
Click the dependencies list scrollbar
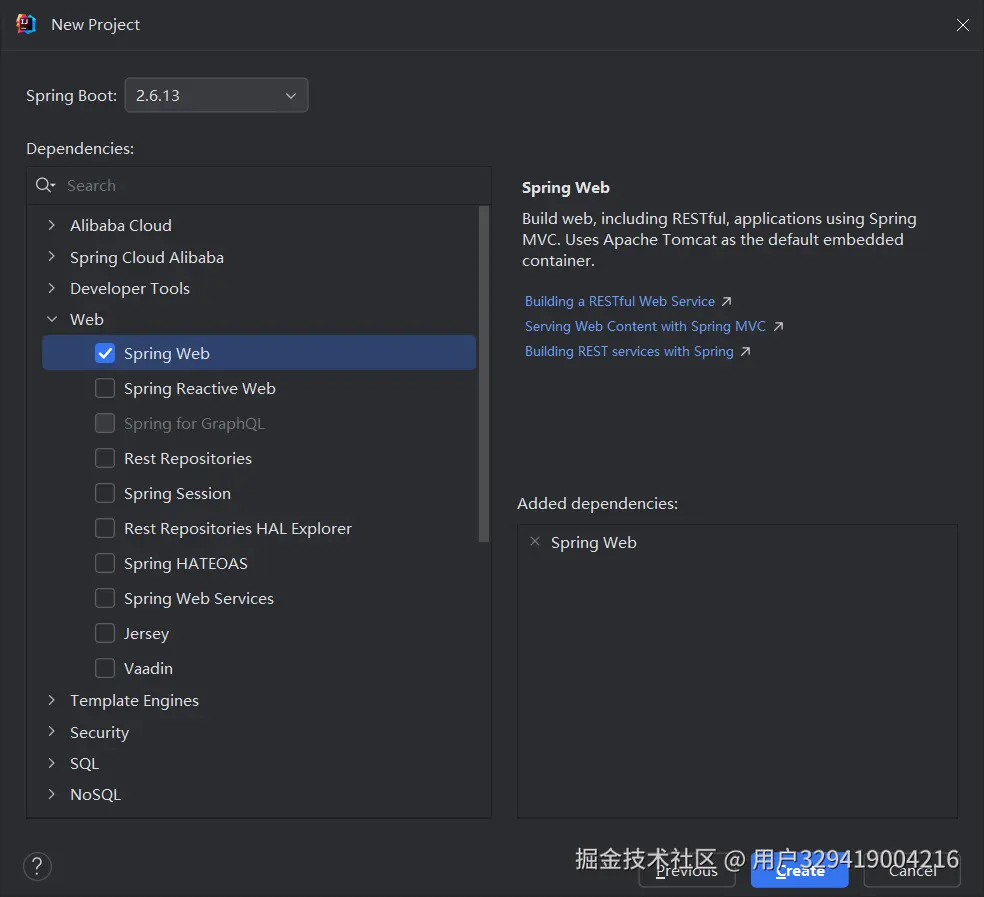[x=484, y=373]
